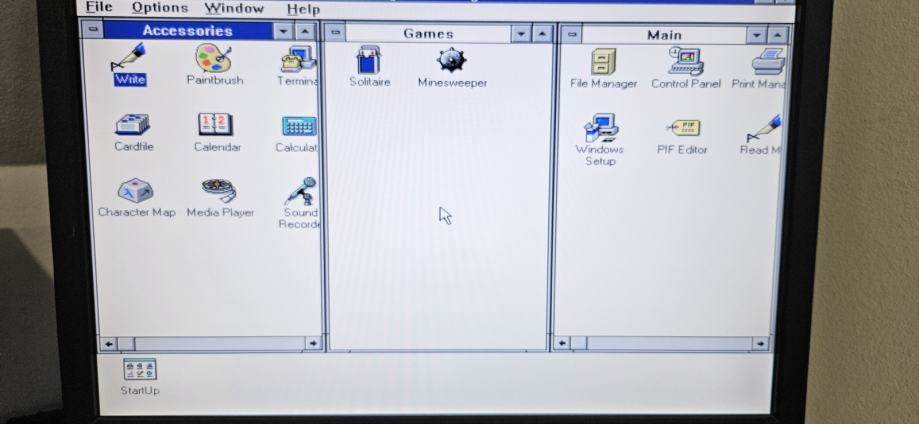Viewport: 919px width, 424px height.
Task: Open the File menu
Action: 99,7
